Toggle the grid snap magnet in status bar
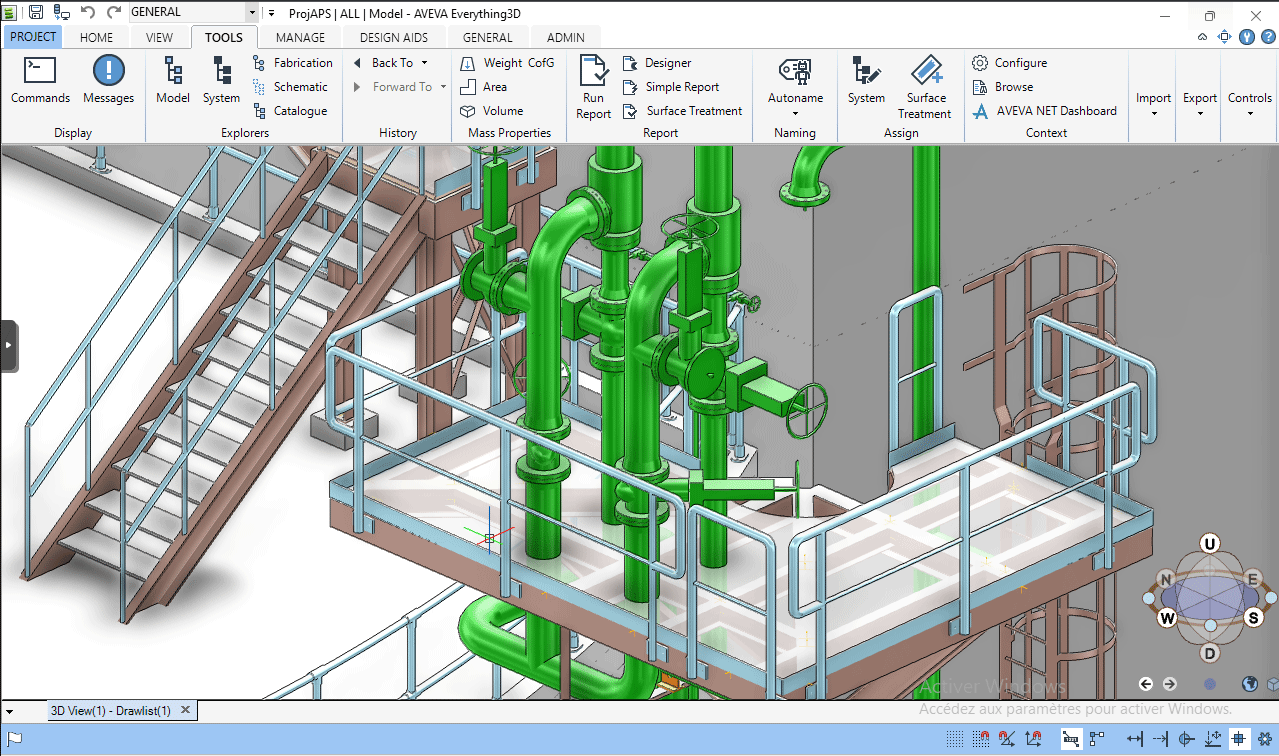 982,739
